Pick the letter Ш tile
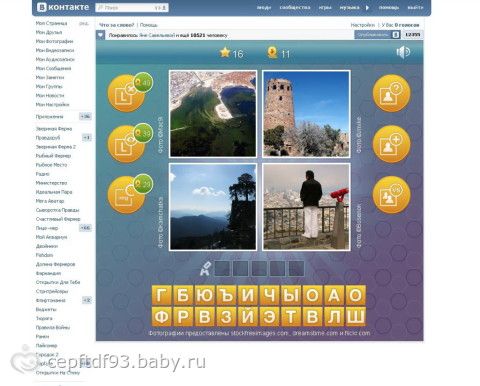The height and width of the screenshot is (386, 480). tap(355, 316)
